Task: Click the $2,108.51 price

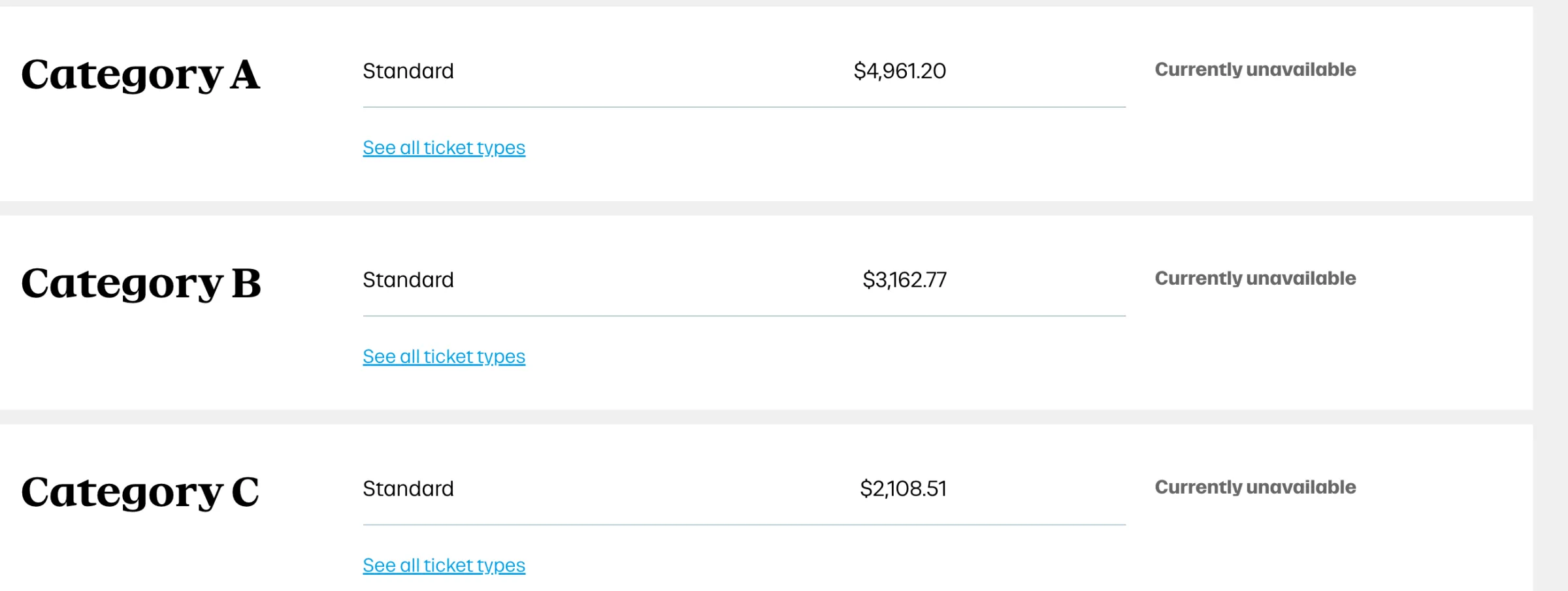Action: coord(903,489)
